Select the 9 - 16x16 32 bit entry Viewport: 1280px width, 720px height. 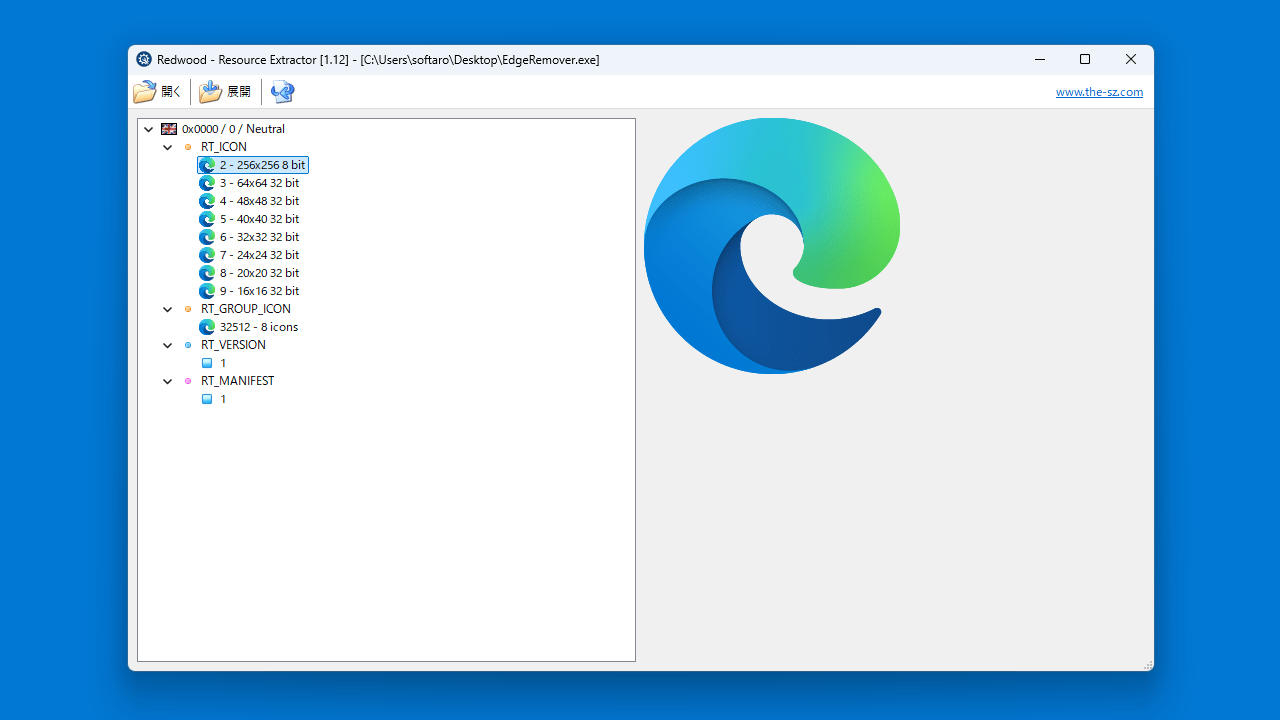coord(259,291)
